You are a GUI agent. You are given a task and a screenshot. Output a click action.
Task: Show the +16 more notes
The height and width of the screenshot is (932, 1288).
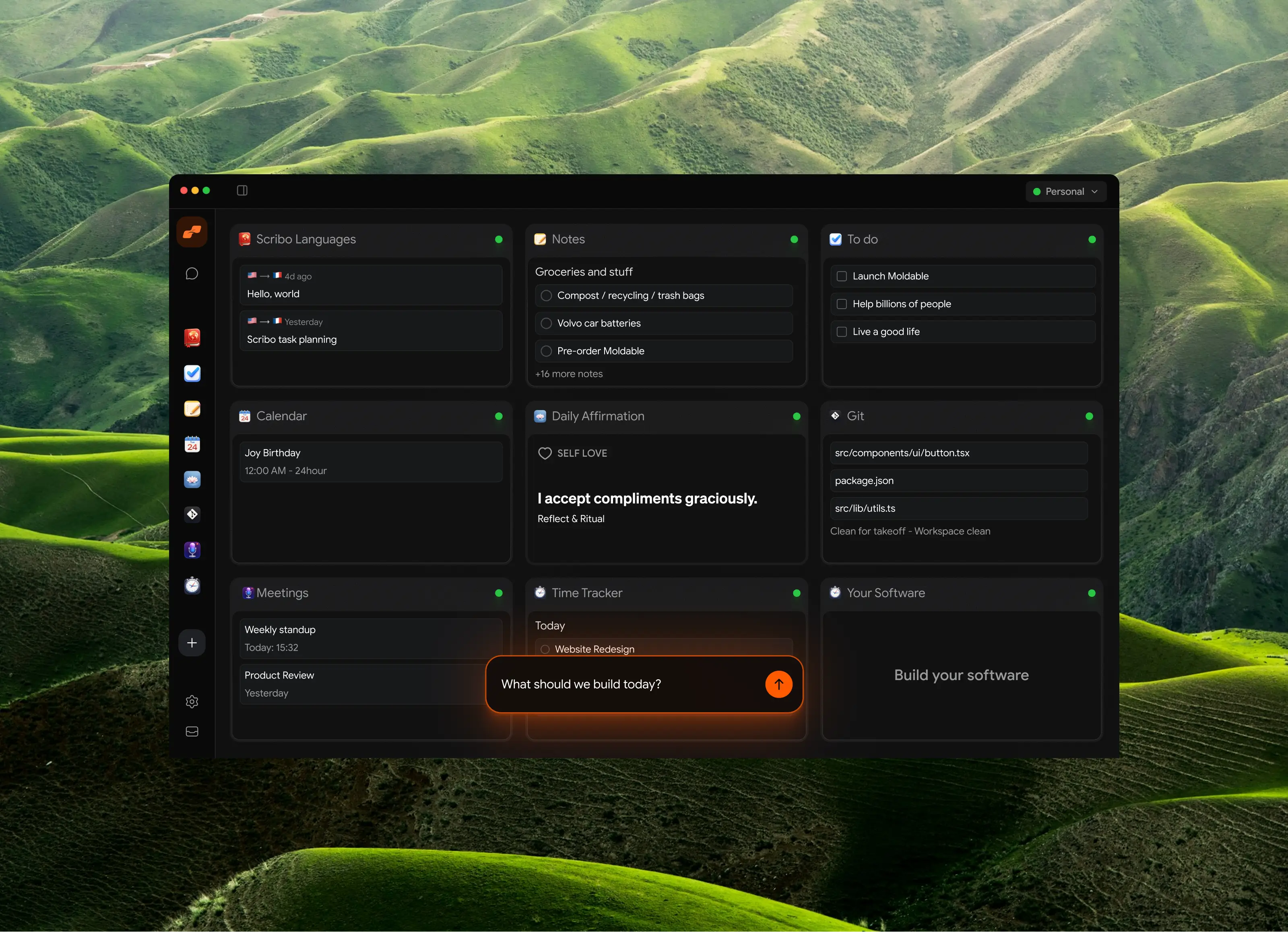(568, 374)
